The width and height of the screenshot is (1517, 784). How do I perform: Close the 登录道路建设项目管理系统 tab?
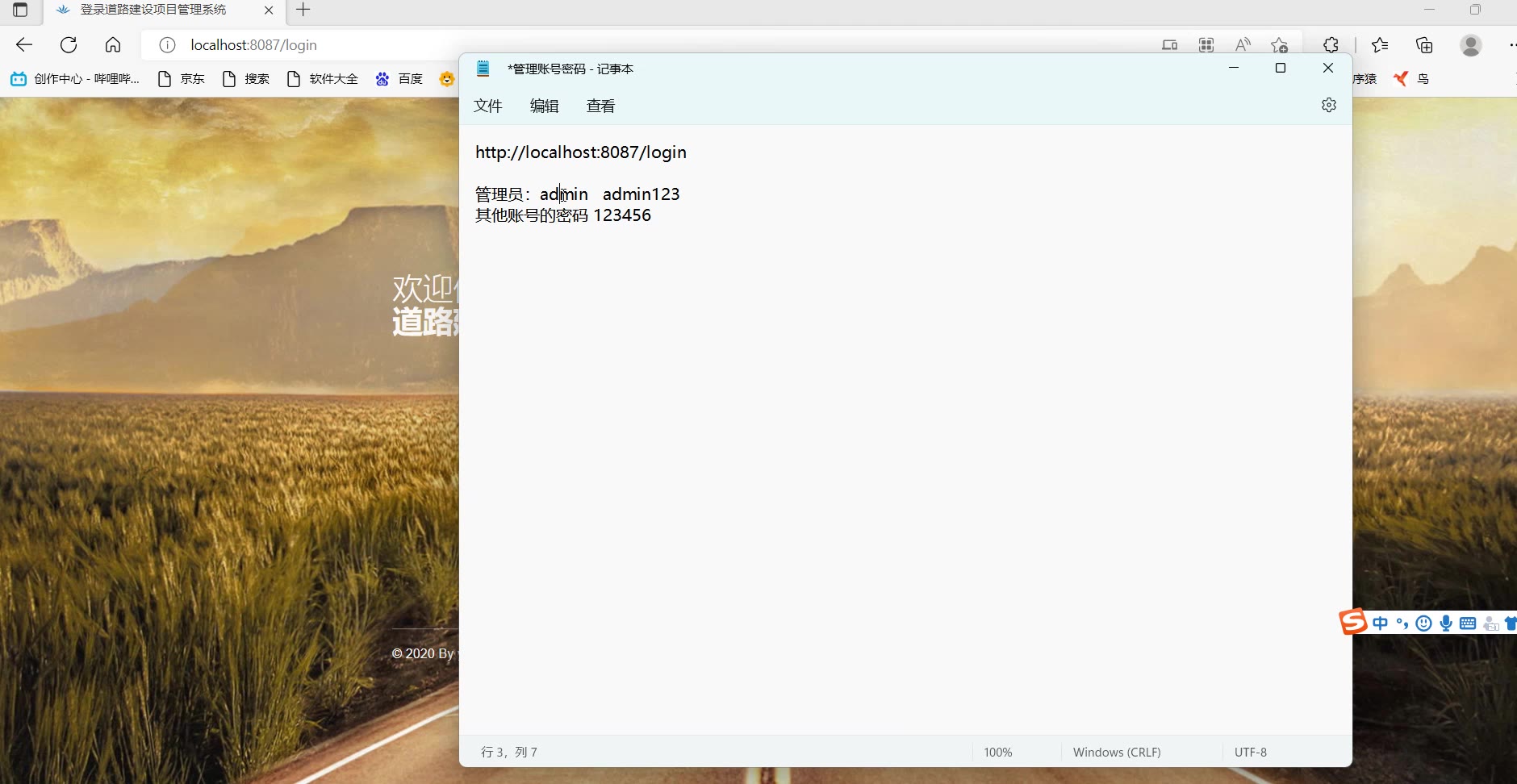click(x=269, y=10)
